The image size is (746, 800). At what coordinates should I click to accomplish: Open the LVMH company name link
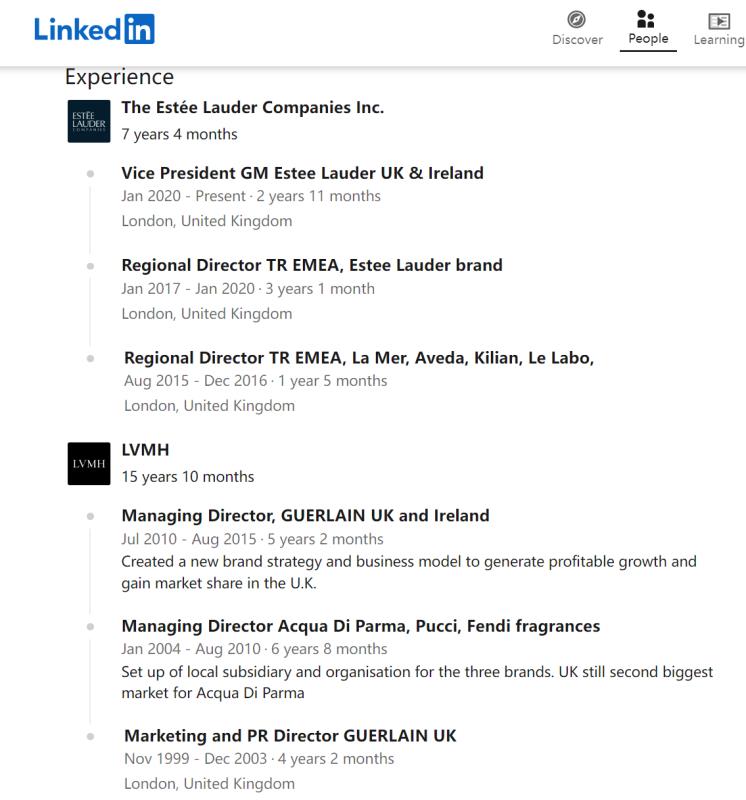(145, 449)
